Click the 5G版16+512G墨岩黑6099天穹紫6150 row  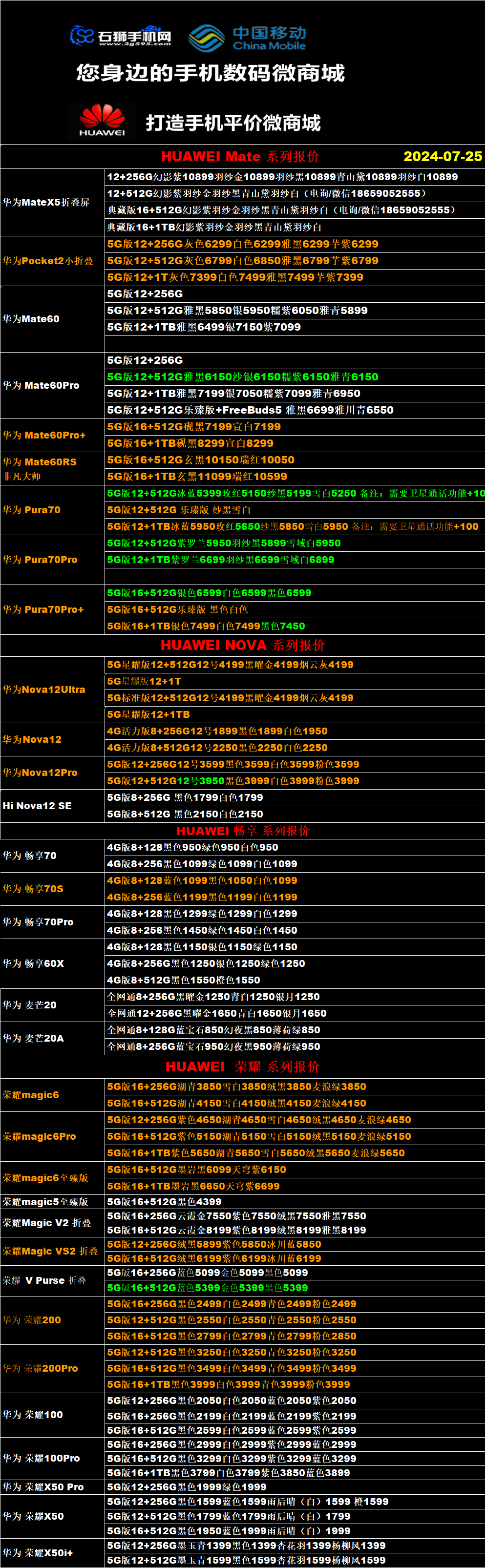pos(296,1170)
